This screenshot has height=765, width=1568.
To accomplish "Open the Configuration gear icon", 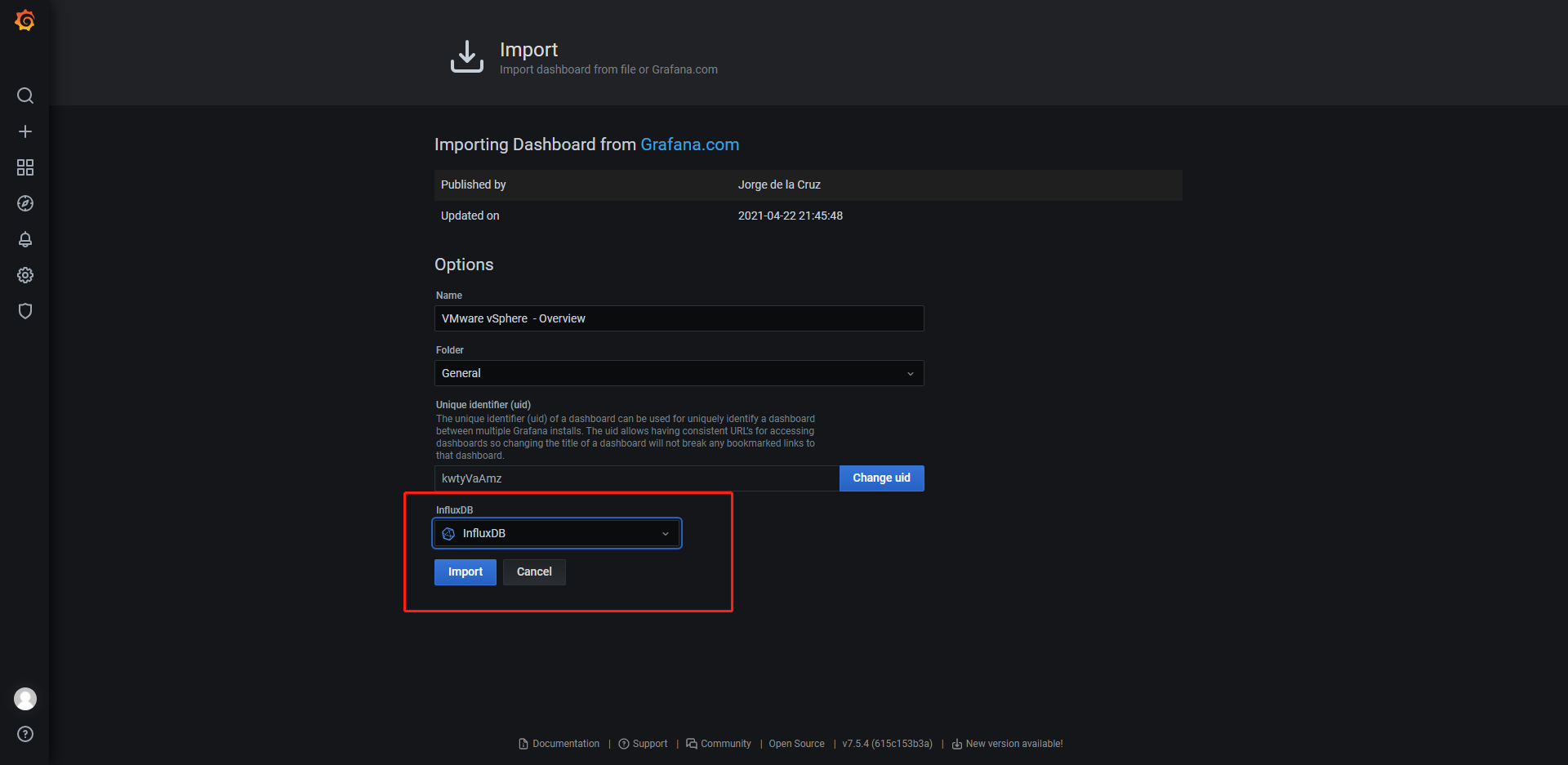I will pyautogui.click(x=25, y=275).
